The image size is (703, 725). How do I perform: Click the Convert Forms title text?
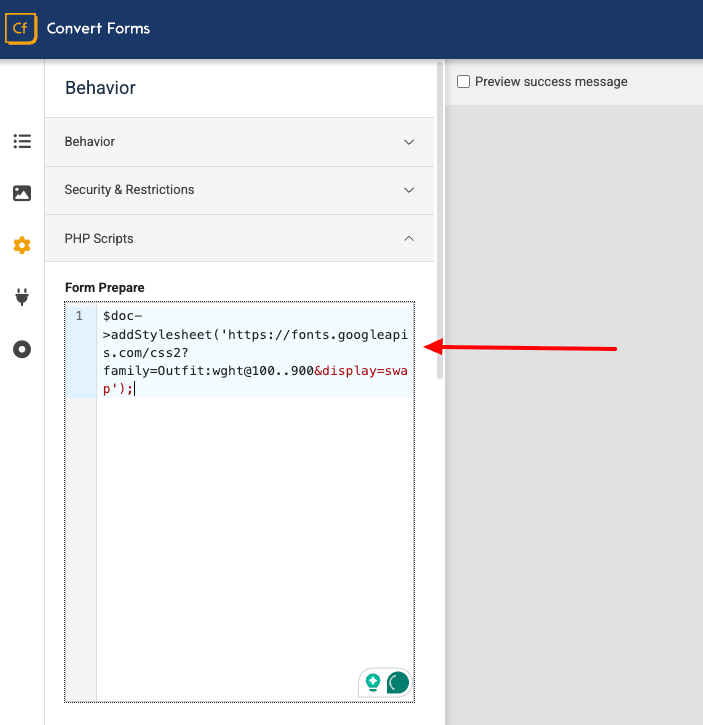tap(98, 29)
